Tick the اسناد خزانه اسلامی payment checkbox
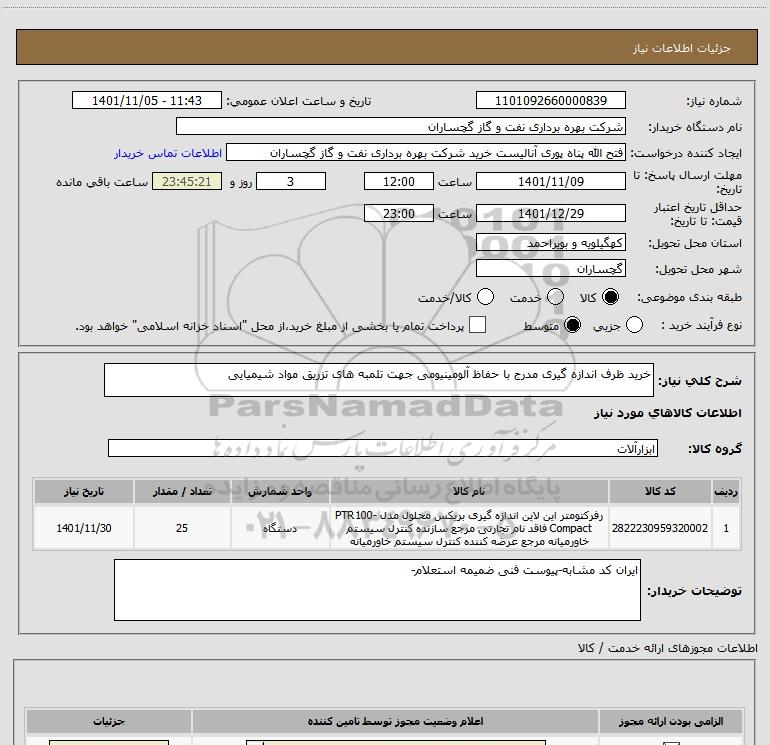The height and width of the screenshot is (745, 770). pos(477,325)
